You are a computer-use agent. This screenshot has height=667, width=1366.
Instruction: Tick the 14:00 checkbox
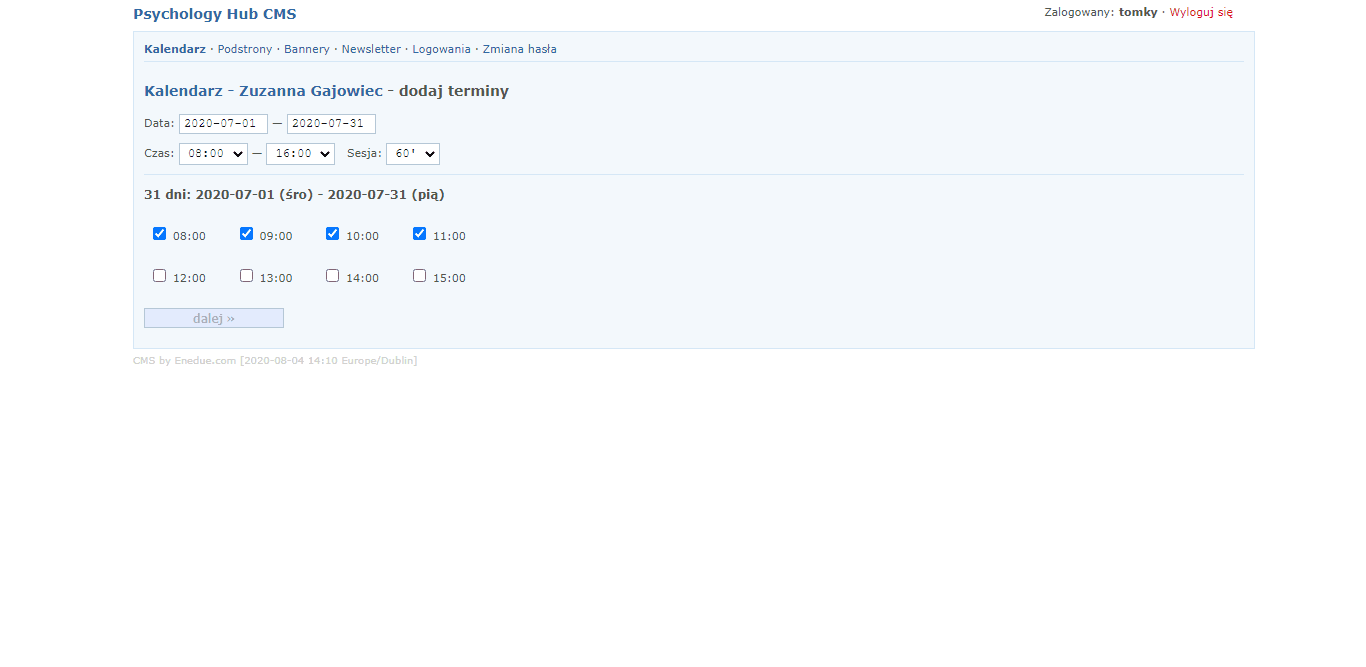(333, 276)
